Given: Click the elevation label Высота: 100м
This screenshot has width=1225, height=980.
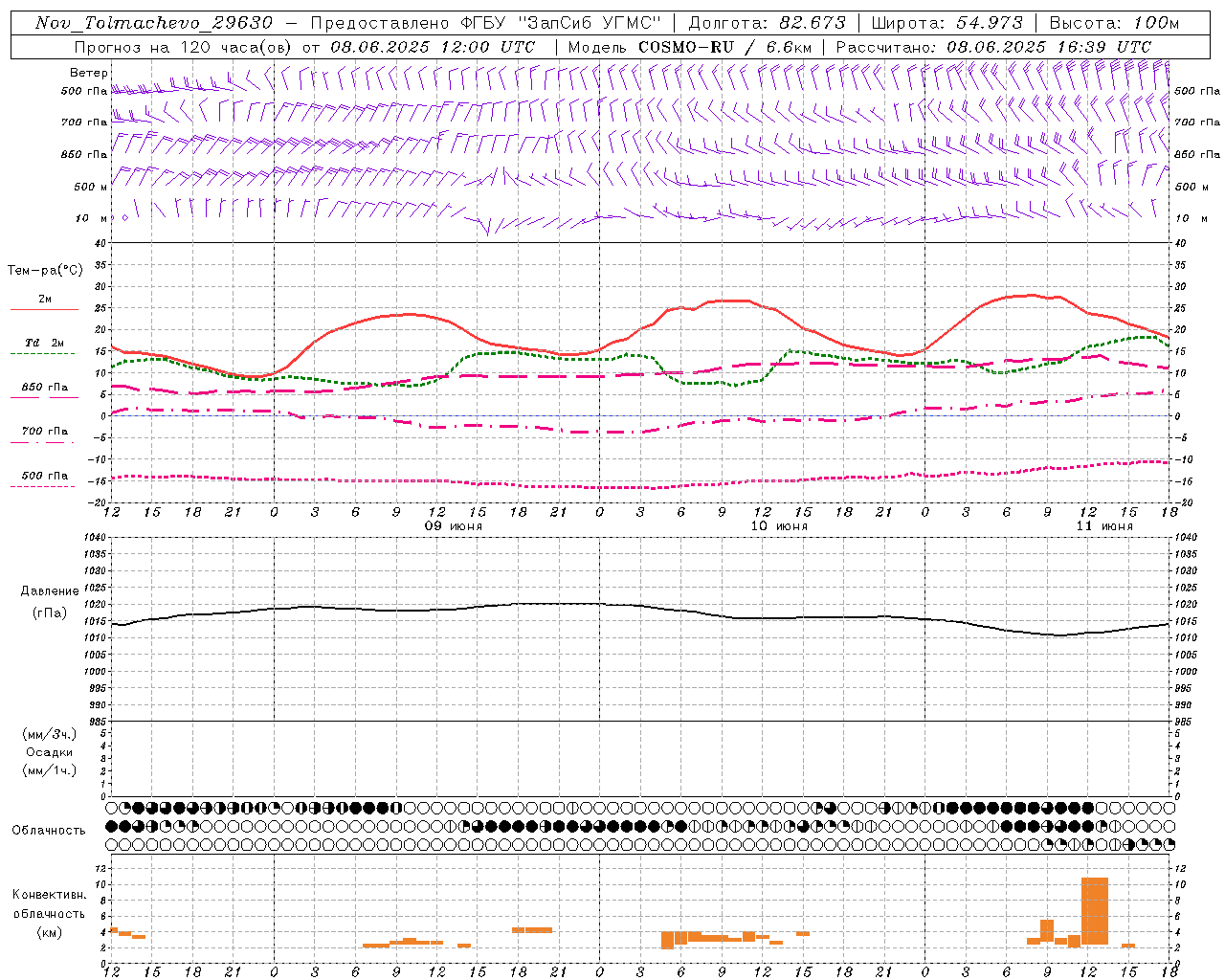Looking at the screenshot, I should tap(1115, 23).
